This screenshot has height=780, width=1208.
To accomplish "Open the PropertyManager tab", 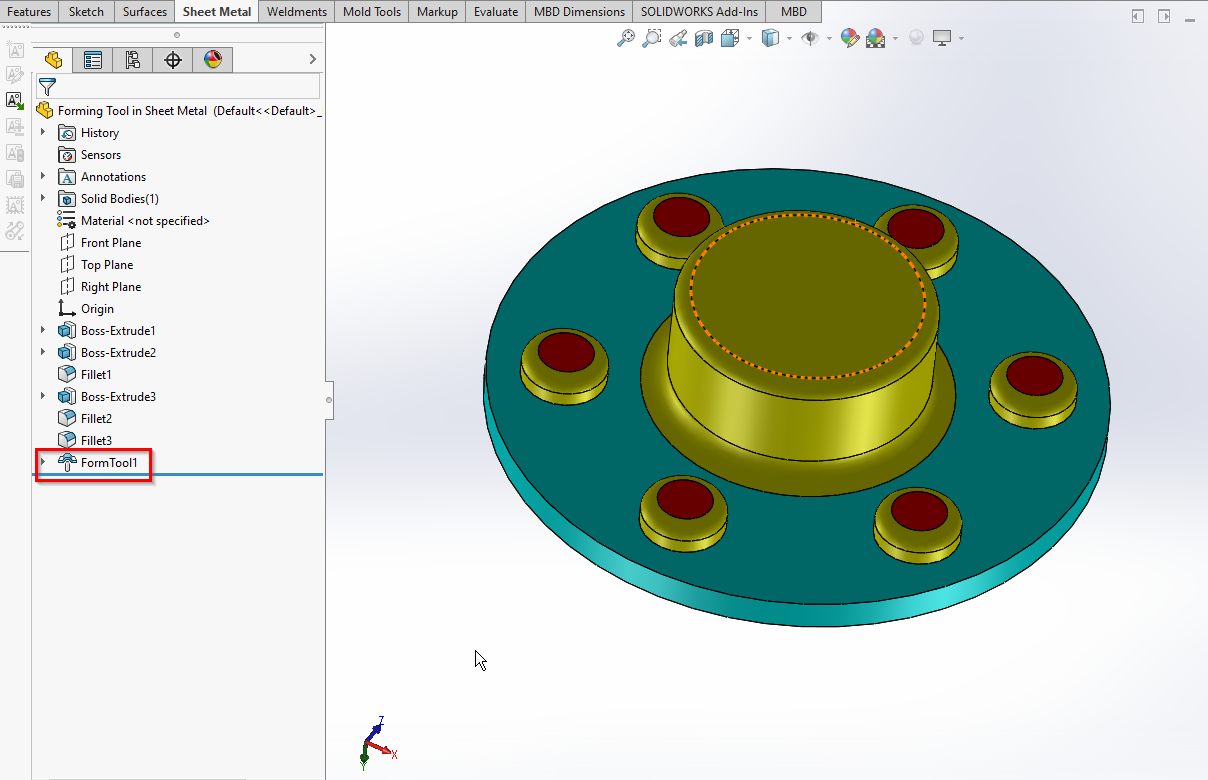I will (x=93, y=60).
